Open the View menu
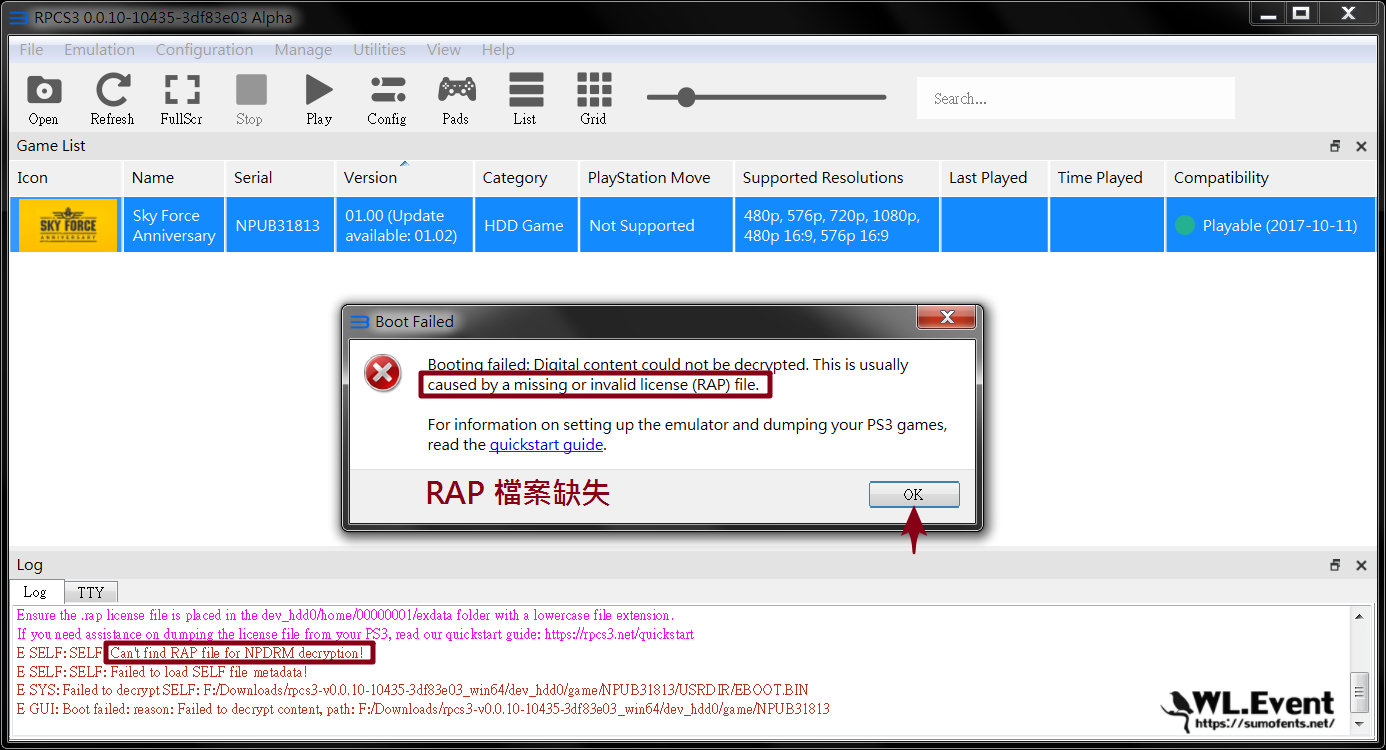 [444, 50]
